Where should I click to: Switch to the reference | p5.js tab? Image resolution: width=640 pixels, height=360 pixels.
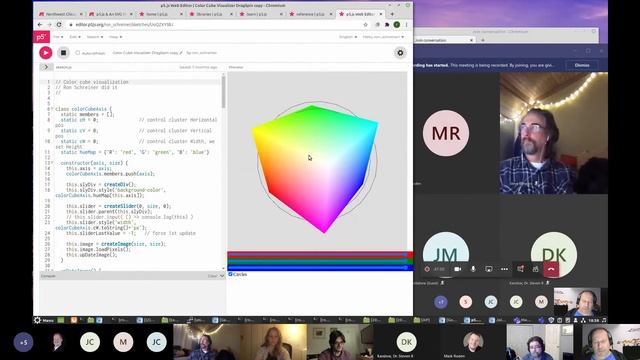311,14
